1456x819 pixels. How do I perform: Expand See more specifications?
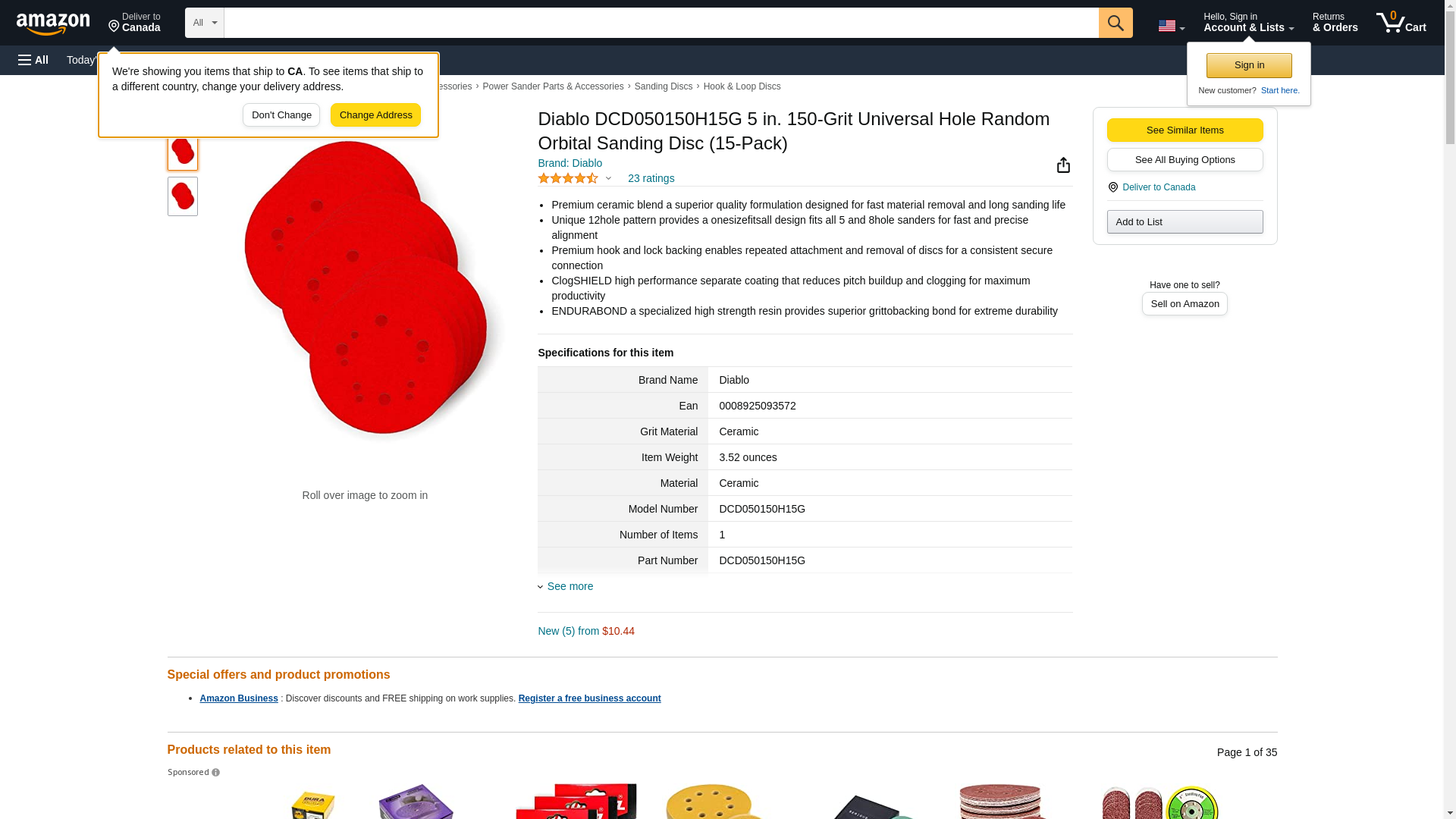570,586
